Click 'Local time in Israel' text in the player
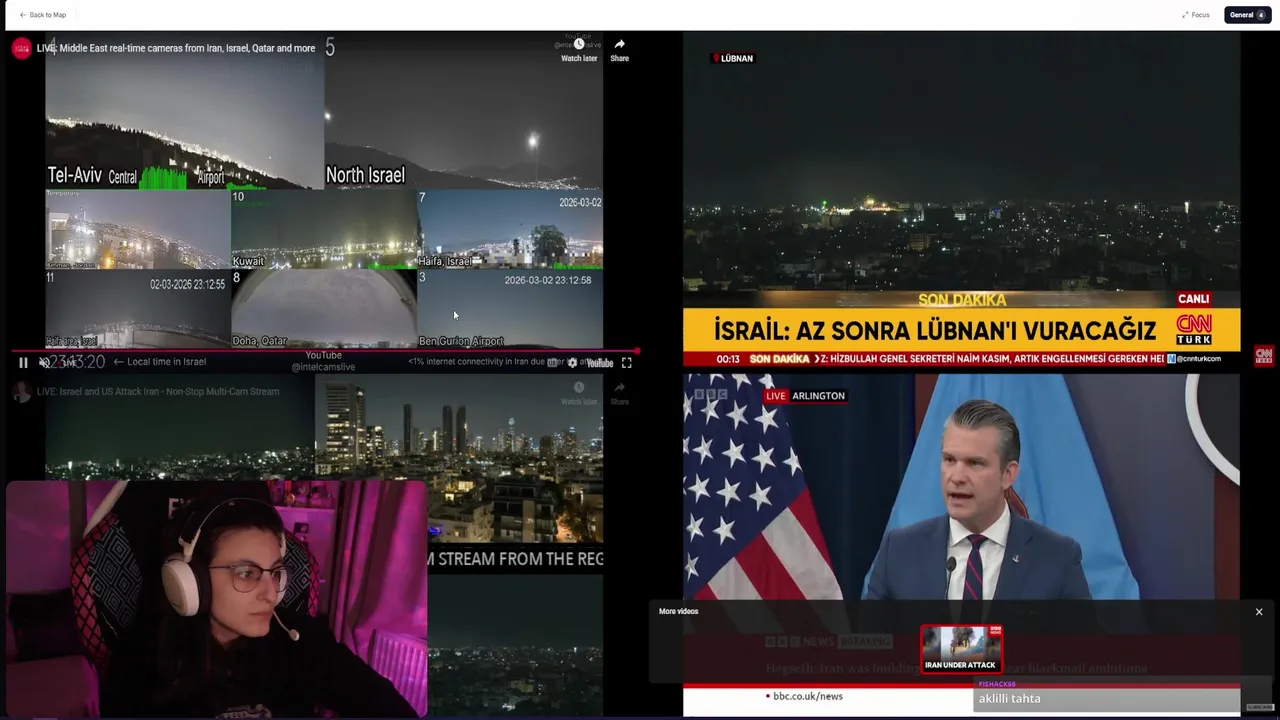1280x720 pixels. click(x=166, y=362)
